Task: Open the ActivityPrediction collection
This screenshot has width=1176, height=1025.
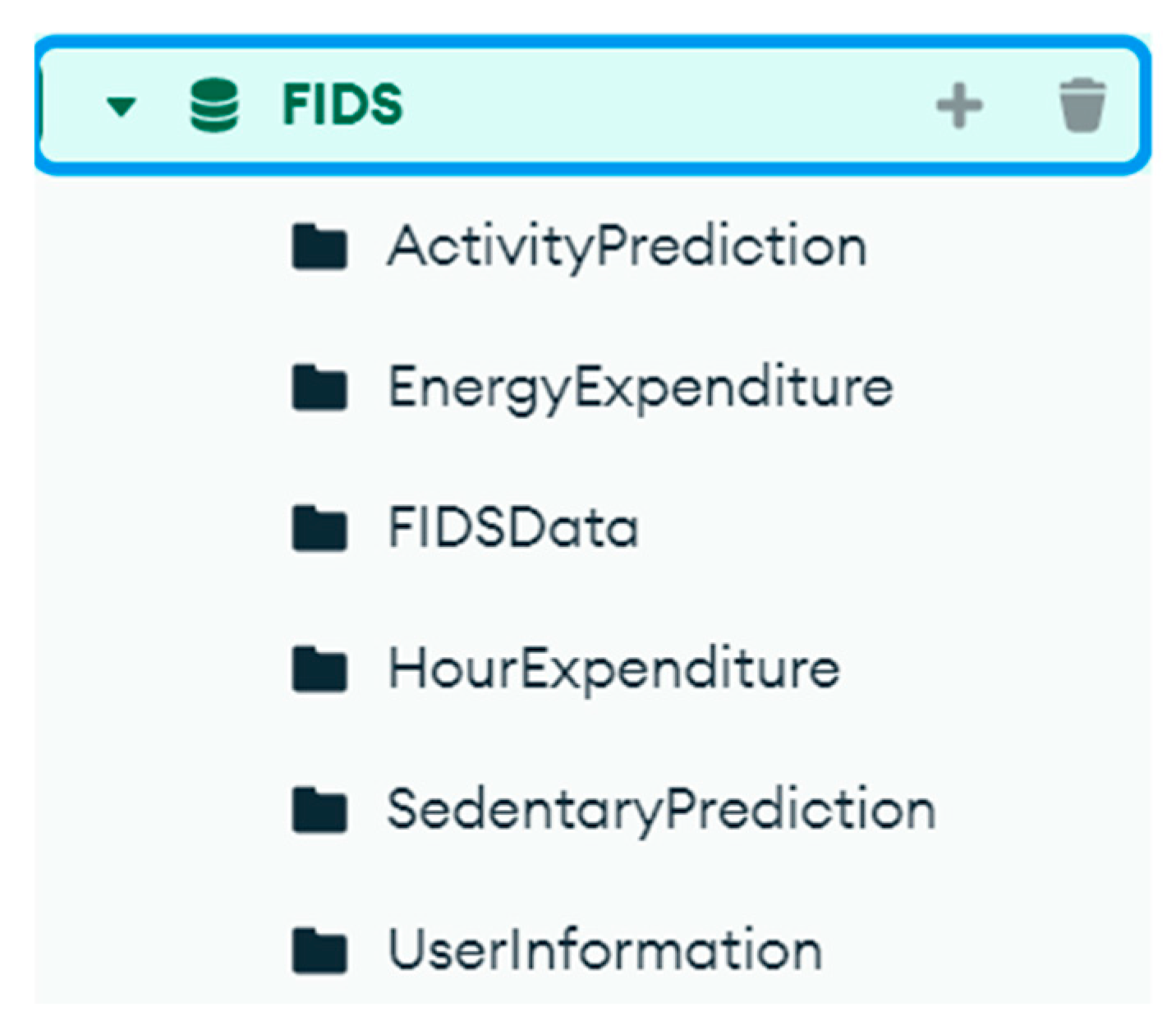Action: pos(627,246)
